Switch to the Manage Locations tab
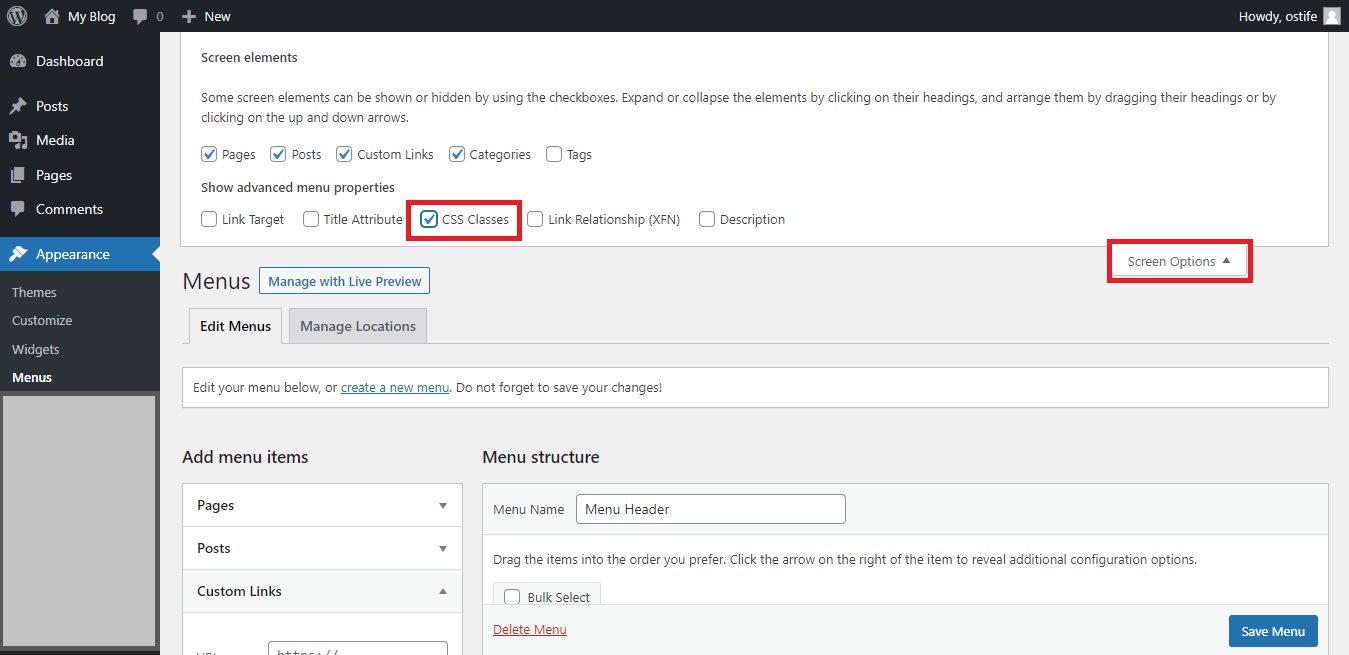Screen dimensions: 1349x655 click(357, 326)
